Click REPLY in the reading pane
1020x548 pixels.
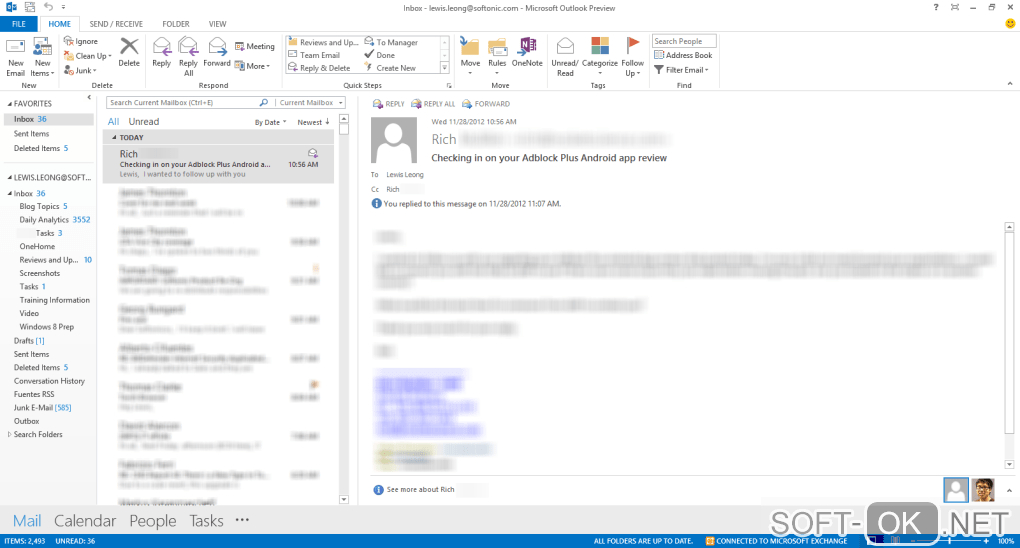point(388,104)
